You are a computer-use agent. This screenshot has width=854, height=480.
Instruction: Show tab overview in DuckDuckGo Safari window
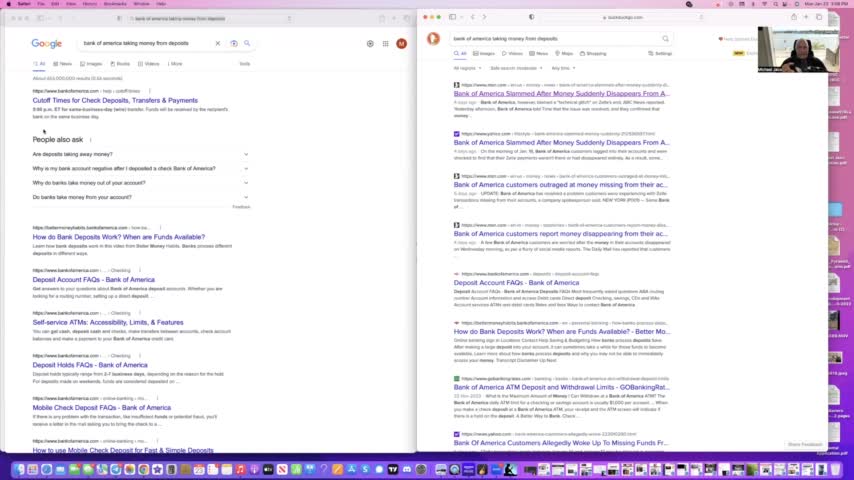819,17
